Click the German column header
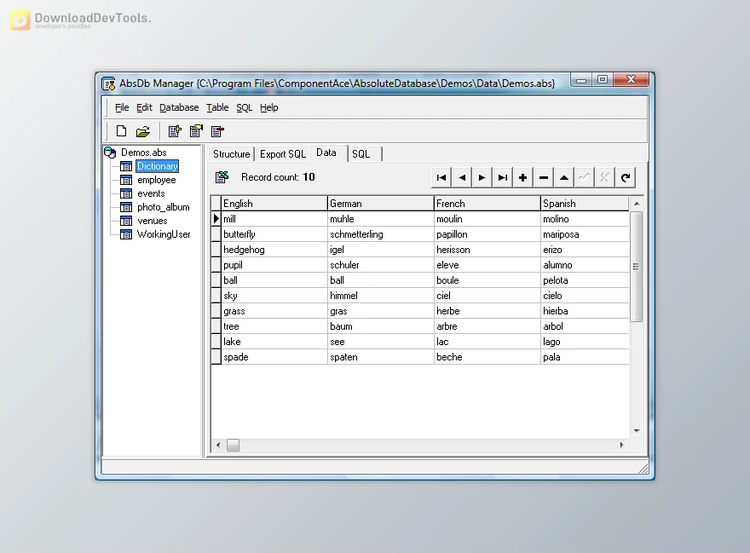The image size is (750, 553). click(x=381, y=203)
